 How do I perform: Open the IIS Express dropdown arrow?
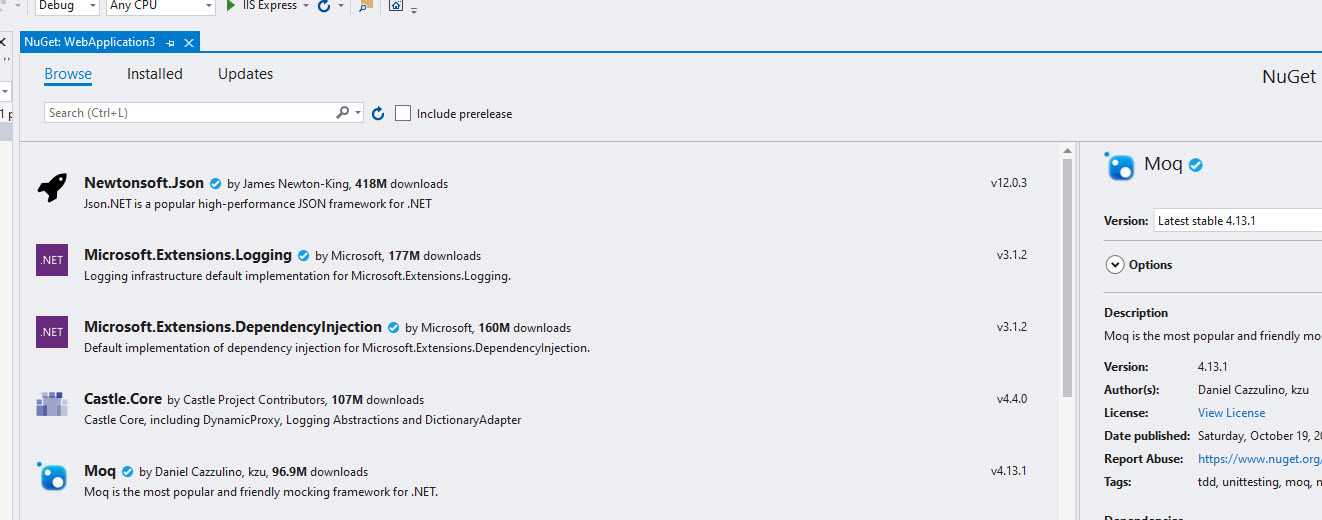pos(306,6)
